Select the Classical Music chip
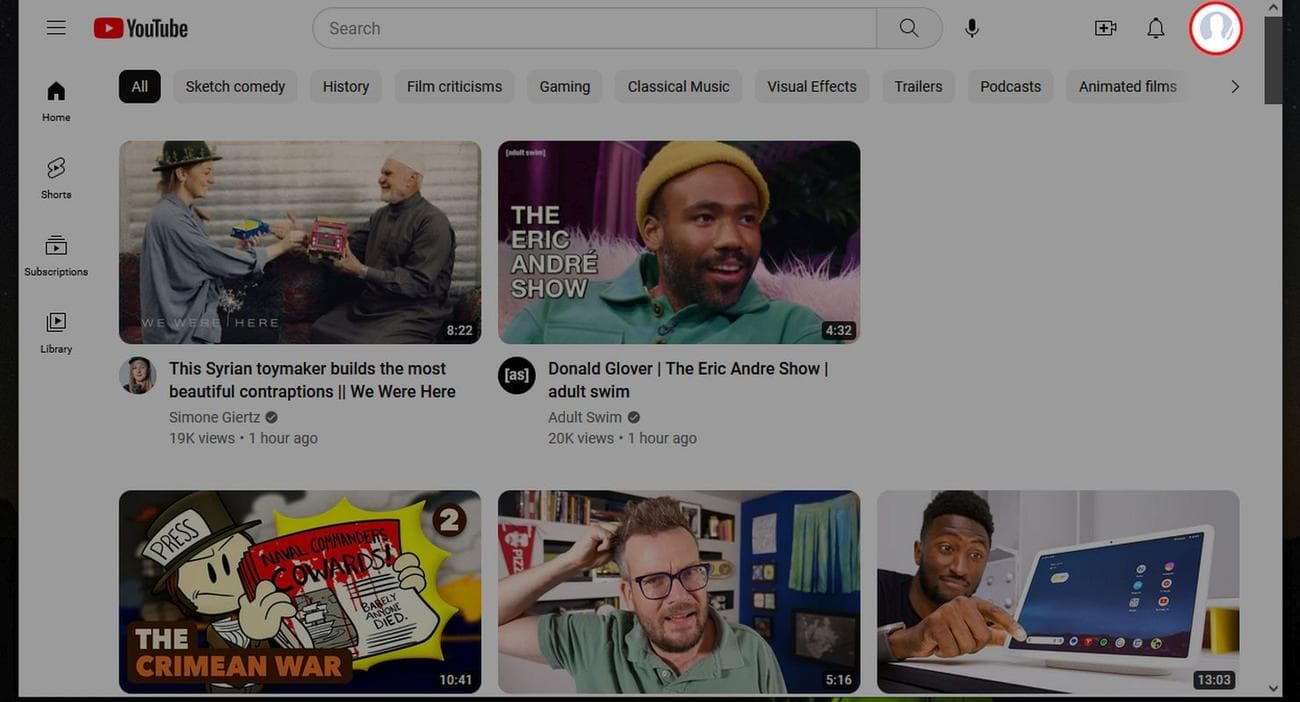This screenshot has height=702, width=1300. coord(678,87)
